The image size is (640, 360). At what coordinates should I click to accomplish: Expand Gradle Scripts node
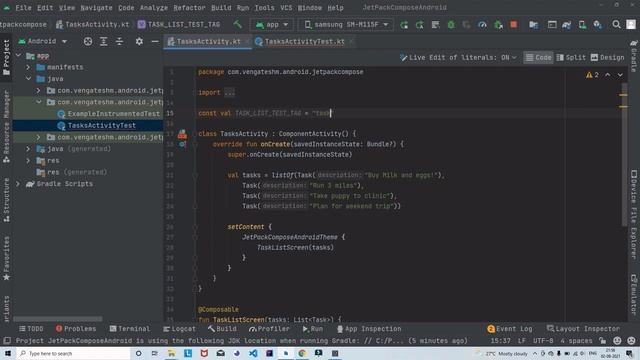pos(18,184)
